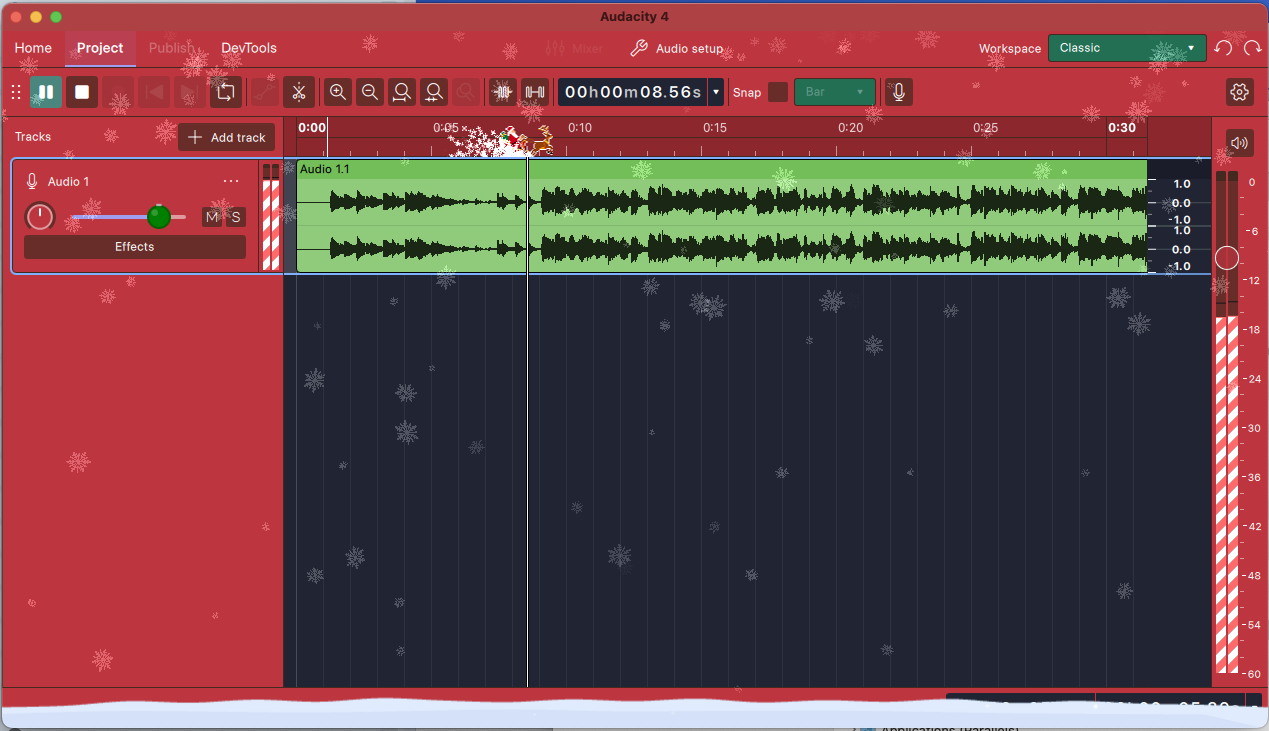Enable the Snap checkbox
Screen dimensions: 1269x731
(777, 92)
